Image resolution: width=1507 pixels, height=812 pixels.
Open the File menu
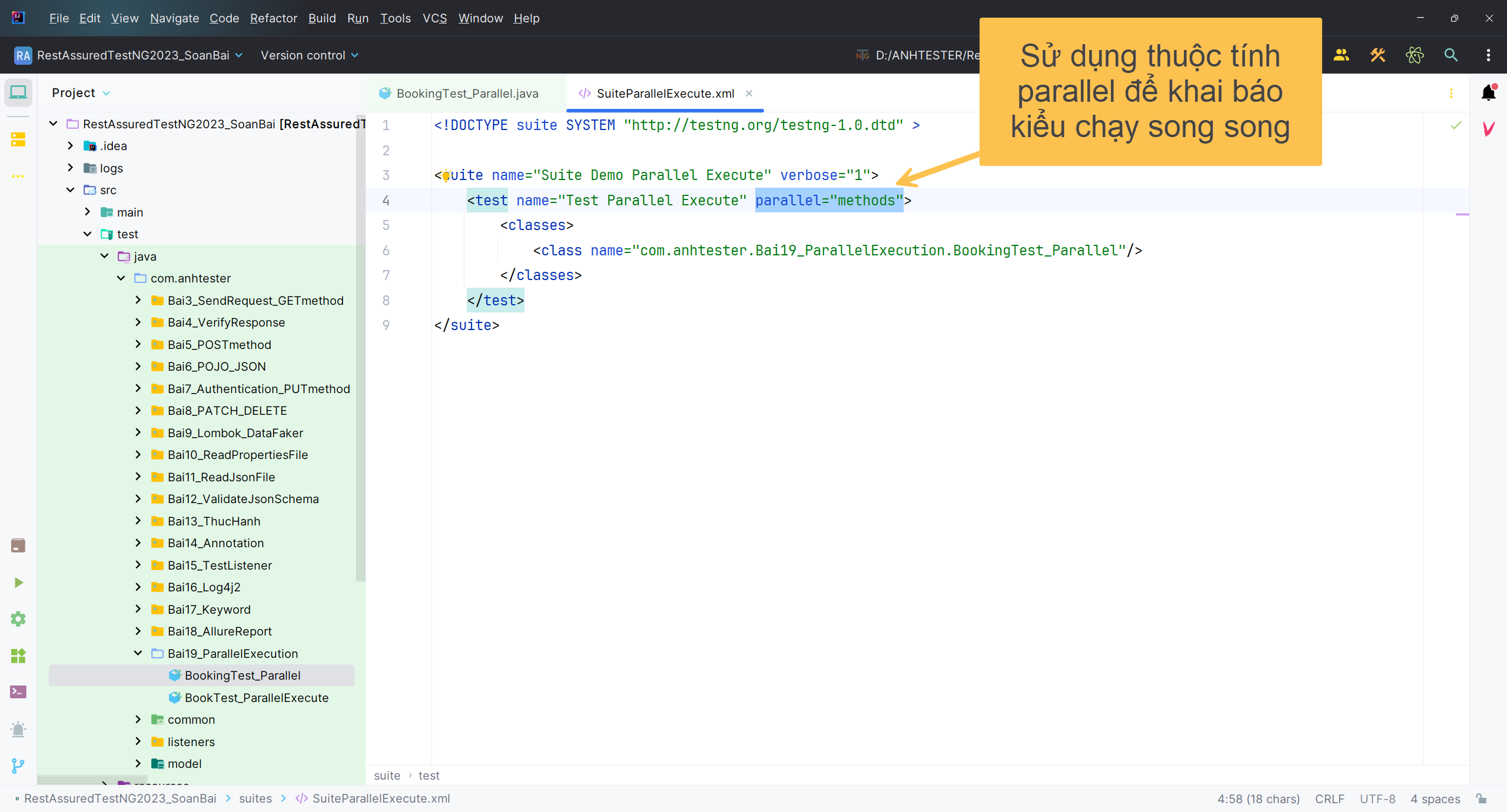tap(59, 18)
